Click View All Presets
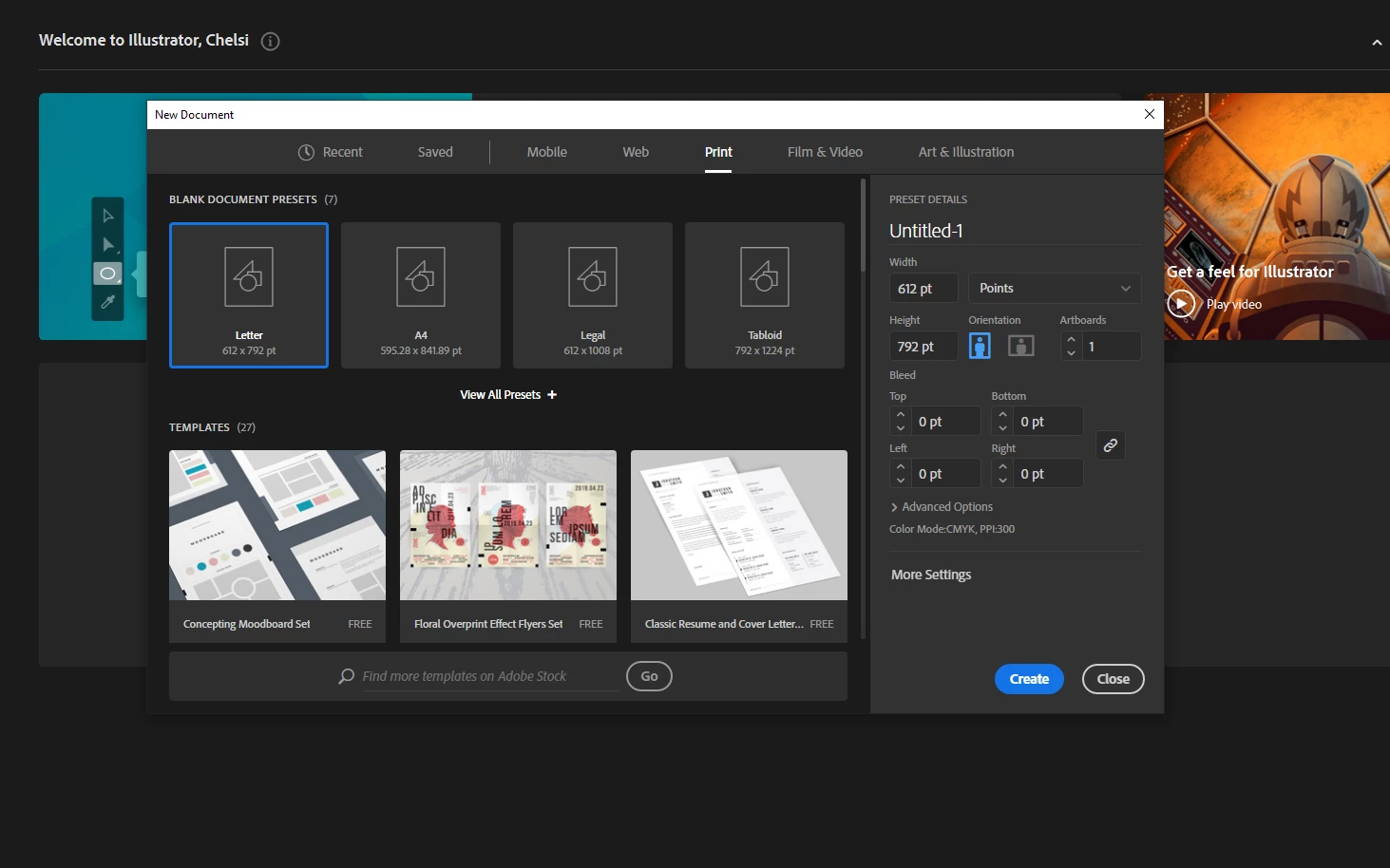 click(x=501, y=395)
